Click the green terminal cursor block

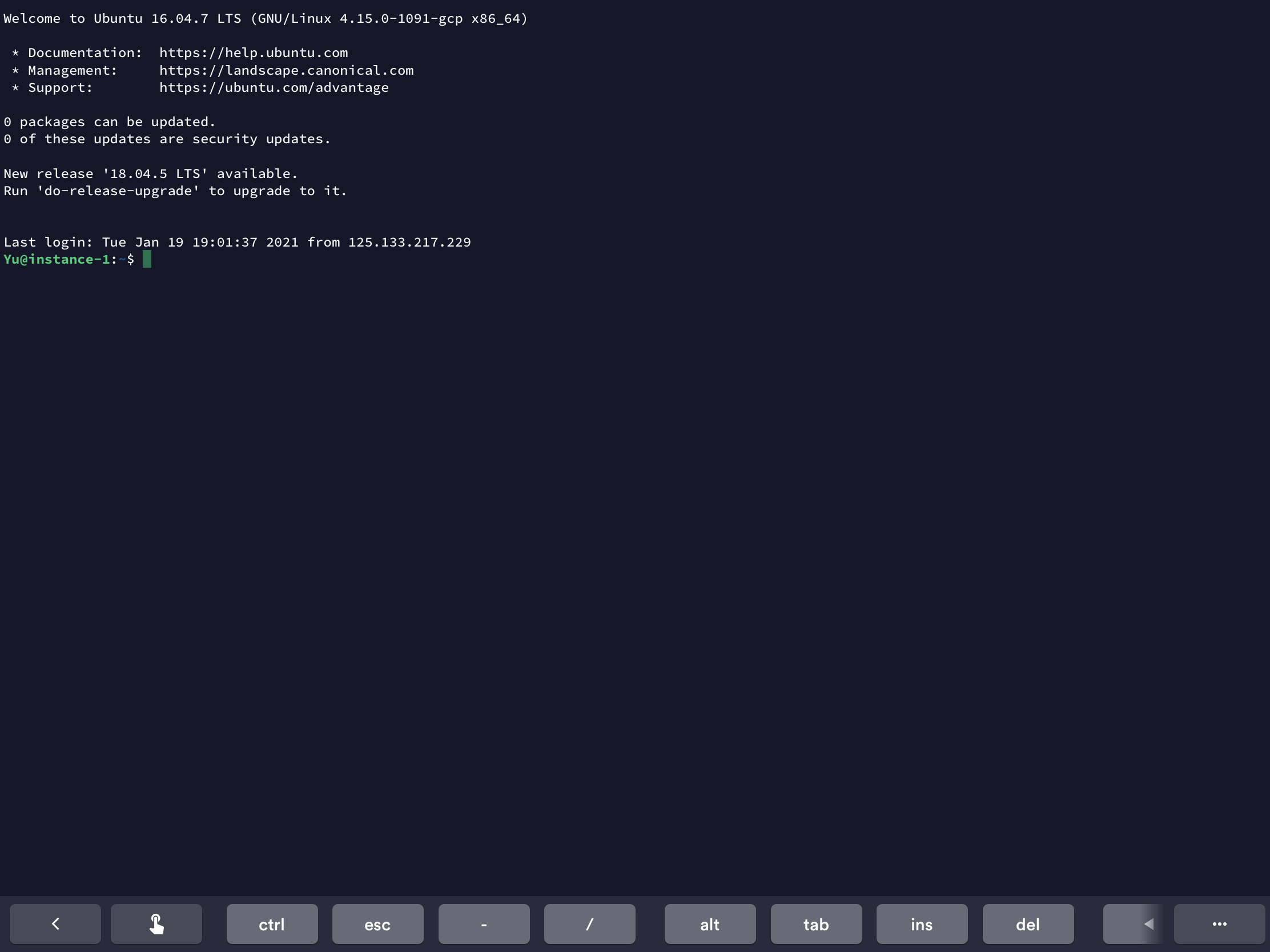(x=147, y=259)
